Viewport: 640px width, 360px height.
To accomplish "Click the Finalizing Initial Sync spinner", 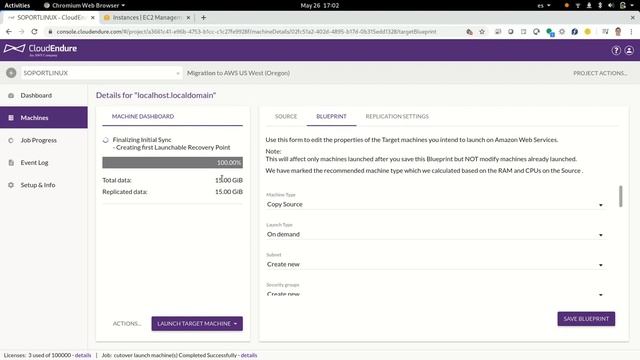I will tap(106, 140).
